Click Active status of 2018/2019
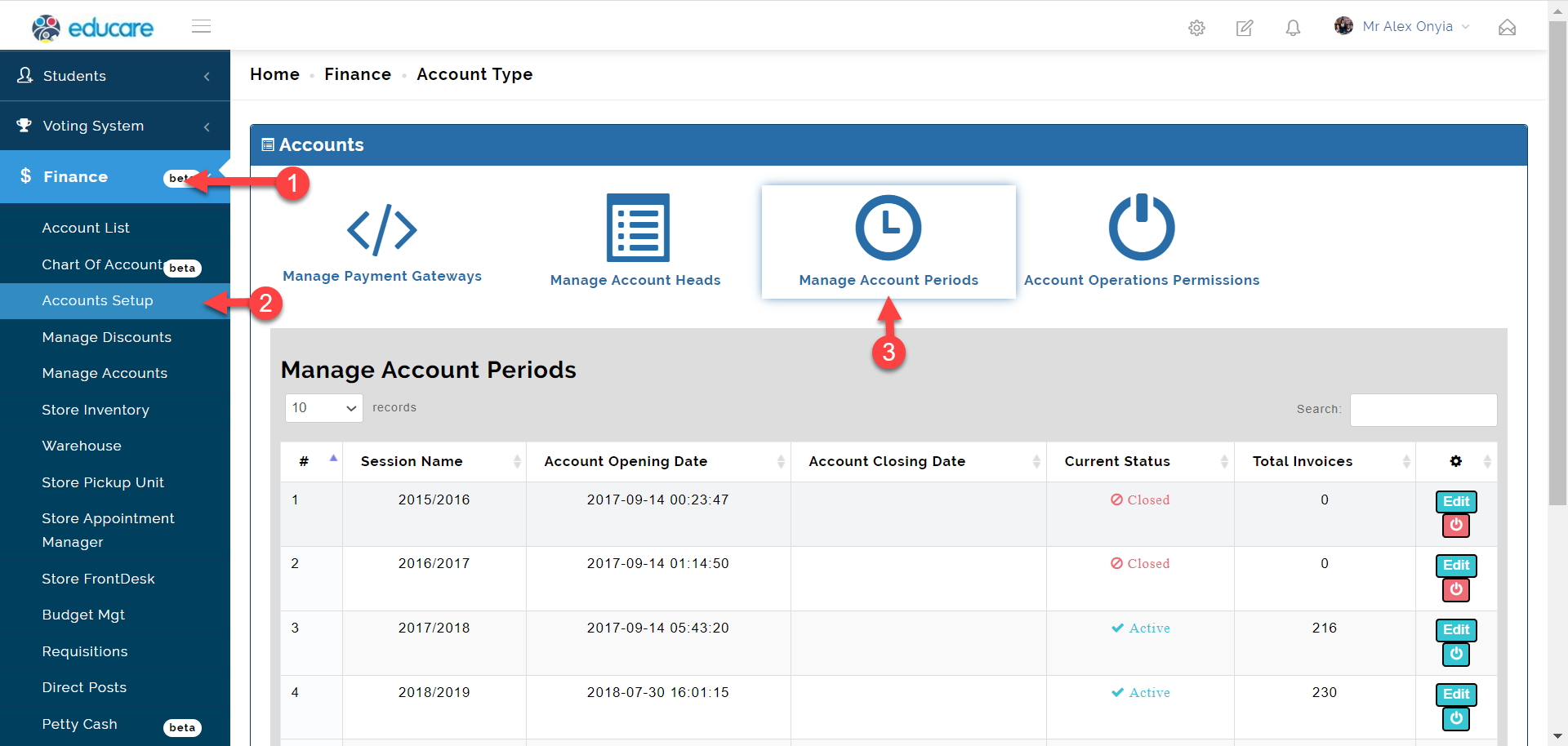The width and height of the screenshot is (1568, 746). (x=1141, y=692)
